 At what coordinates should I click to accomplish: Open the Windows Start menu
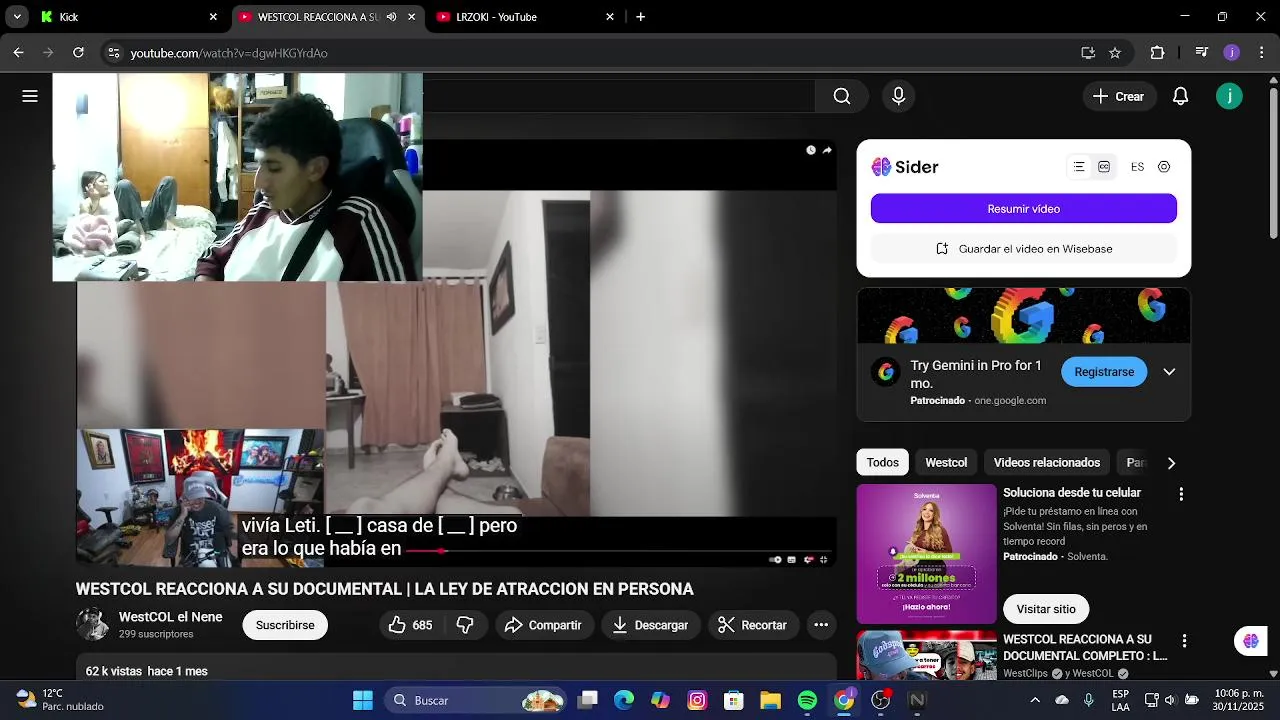click(363, 700)
